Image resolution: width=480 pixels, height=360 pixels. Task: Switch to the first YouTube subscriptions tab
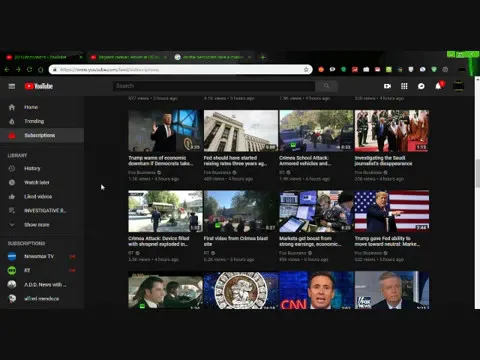tap(44, 57)
